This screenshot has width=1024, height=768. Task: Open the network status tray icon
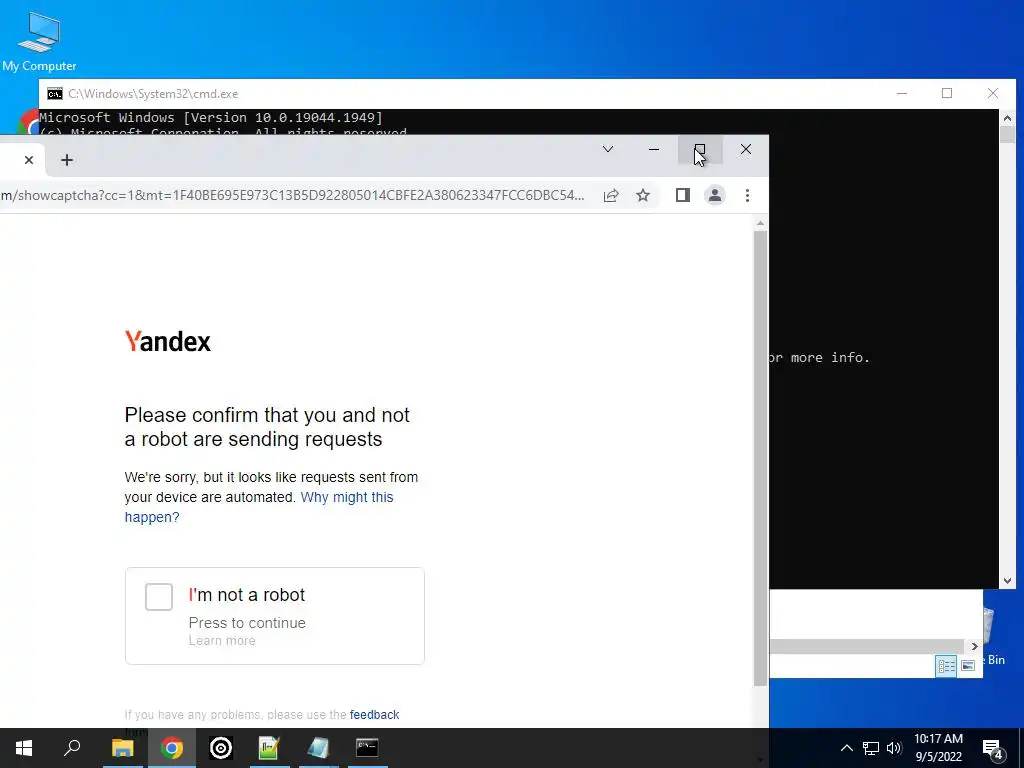coord(871,748)
